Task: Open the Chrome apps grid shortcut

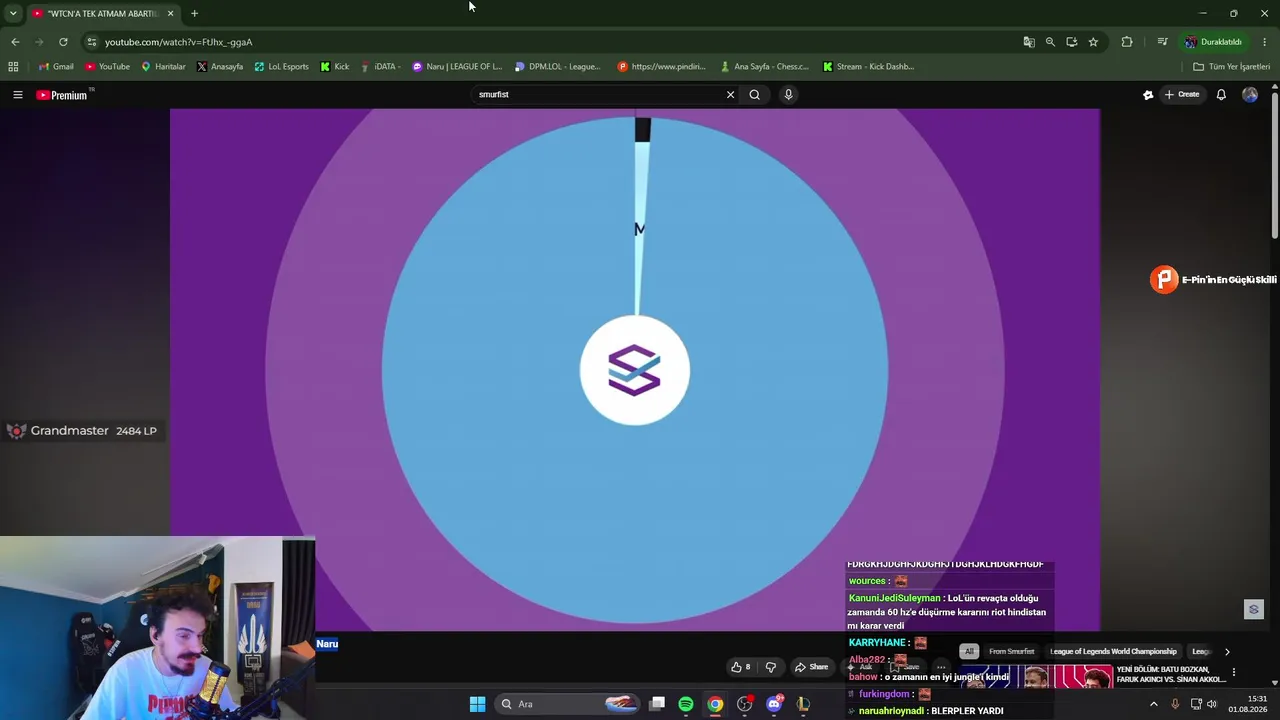Action: (13, 67)
